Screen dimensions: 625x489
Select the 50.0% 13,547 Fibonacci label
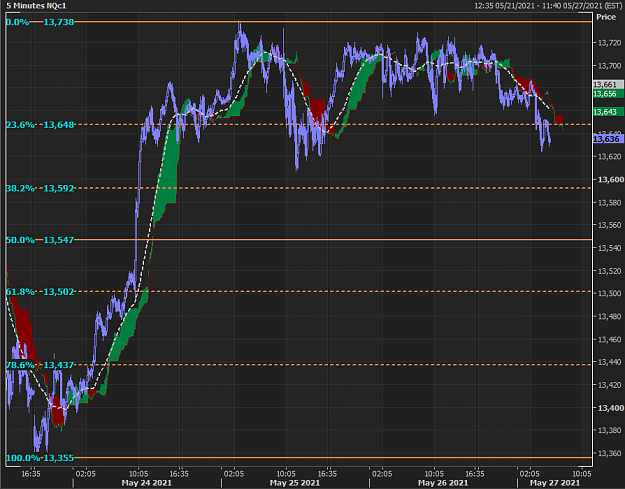(x=40, y=240)
